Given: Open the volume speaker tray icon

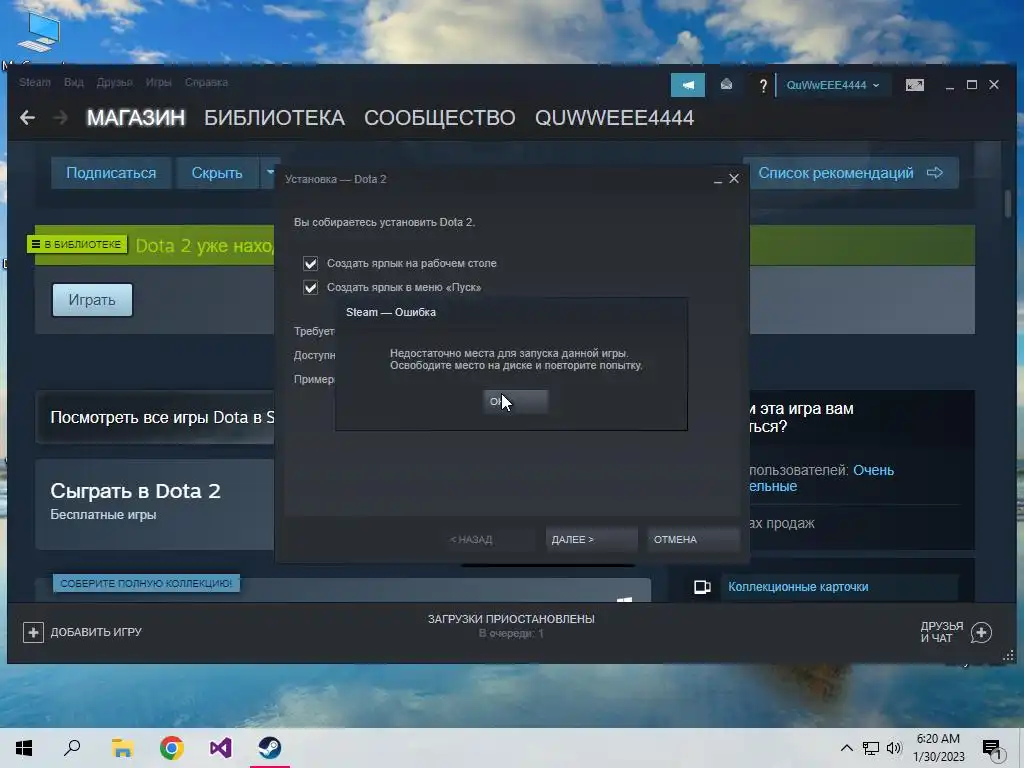Looking at the screenshot, I should click(894, 748).
